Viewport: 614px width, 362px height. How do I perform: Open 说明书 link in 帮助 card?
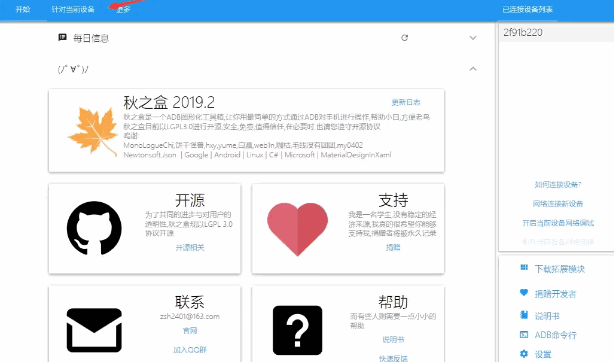[x=393, y=340]
